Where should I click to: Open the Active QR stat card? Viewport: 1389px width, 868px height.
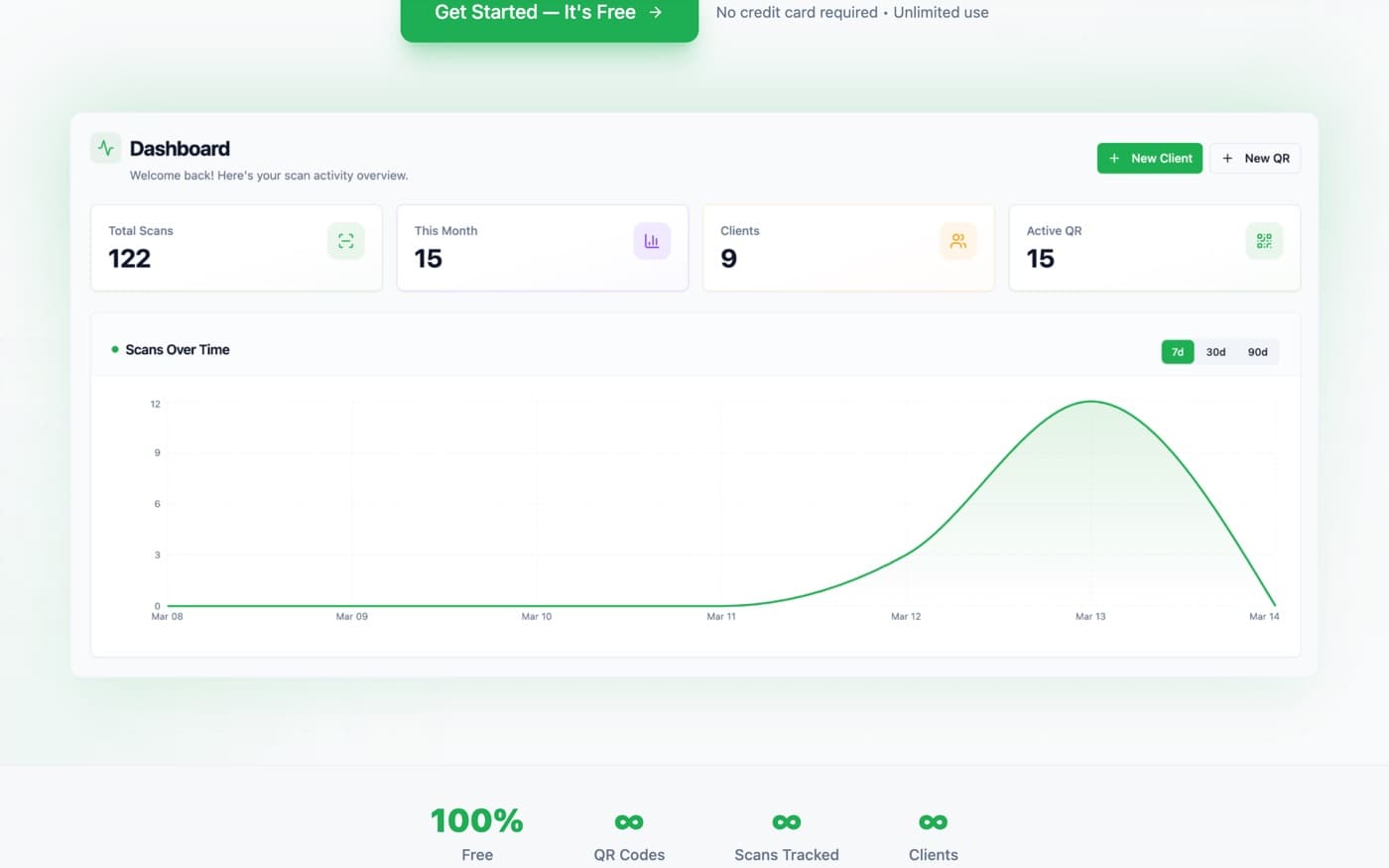[1155, 248]
